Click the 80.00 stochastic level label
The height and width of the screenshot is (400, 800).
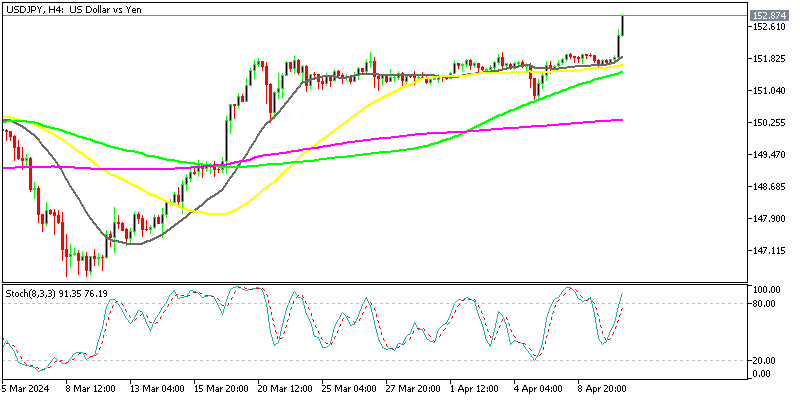764,304
